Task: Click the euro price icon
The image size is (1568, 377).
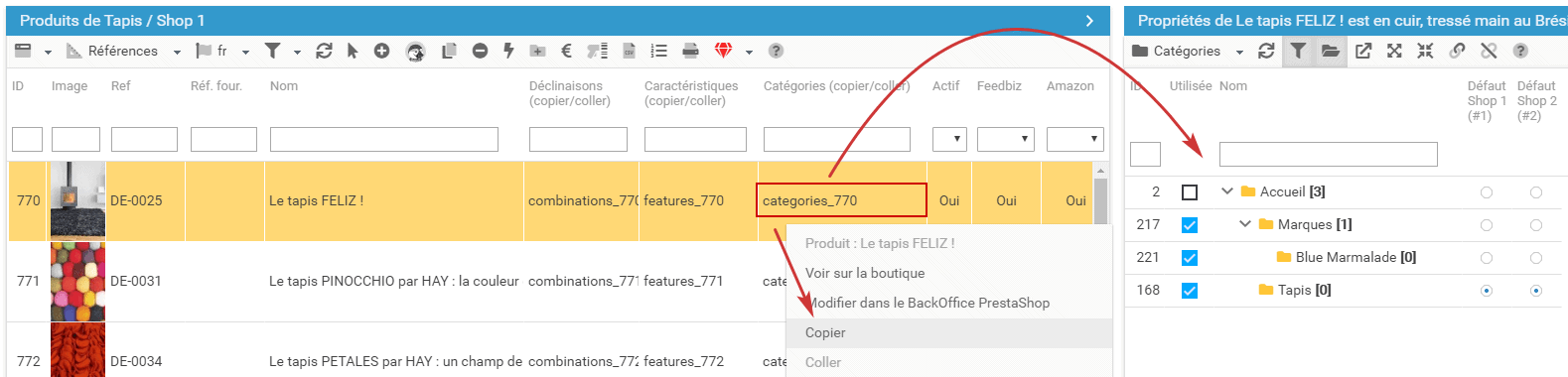Action: pos(566,51)
